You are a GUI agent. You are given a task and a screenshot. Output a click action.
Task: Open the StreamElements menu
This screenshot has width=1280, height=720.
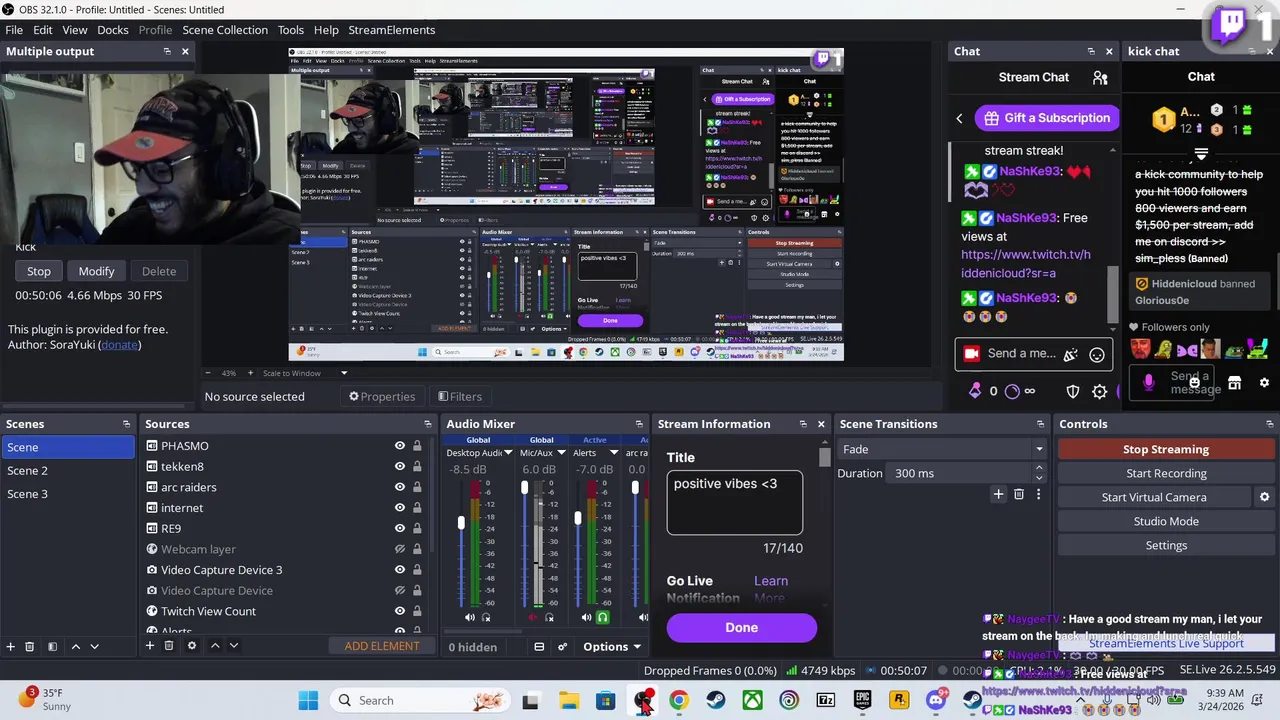coord(391,30)
